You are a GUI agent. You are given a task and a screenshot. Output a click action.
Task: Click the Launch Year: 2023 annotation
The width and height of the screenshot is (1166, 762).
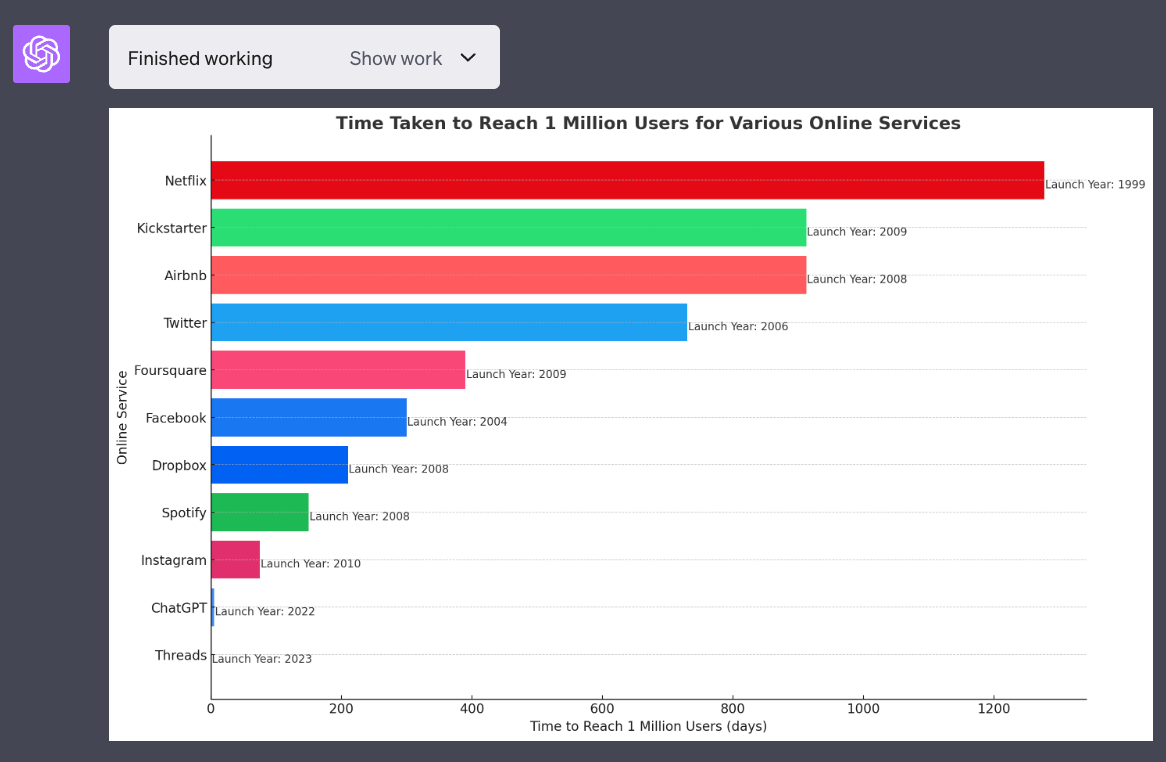click(x=262, y=659)
